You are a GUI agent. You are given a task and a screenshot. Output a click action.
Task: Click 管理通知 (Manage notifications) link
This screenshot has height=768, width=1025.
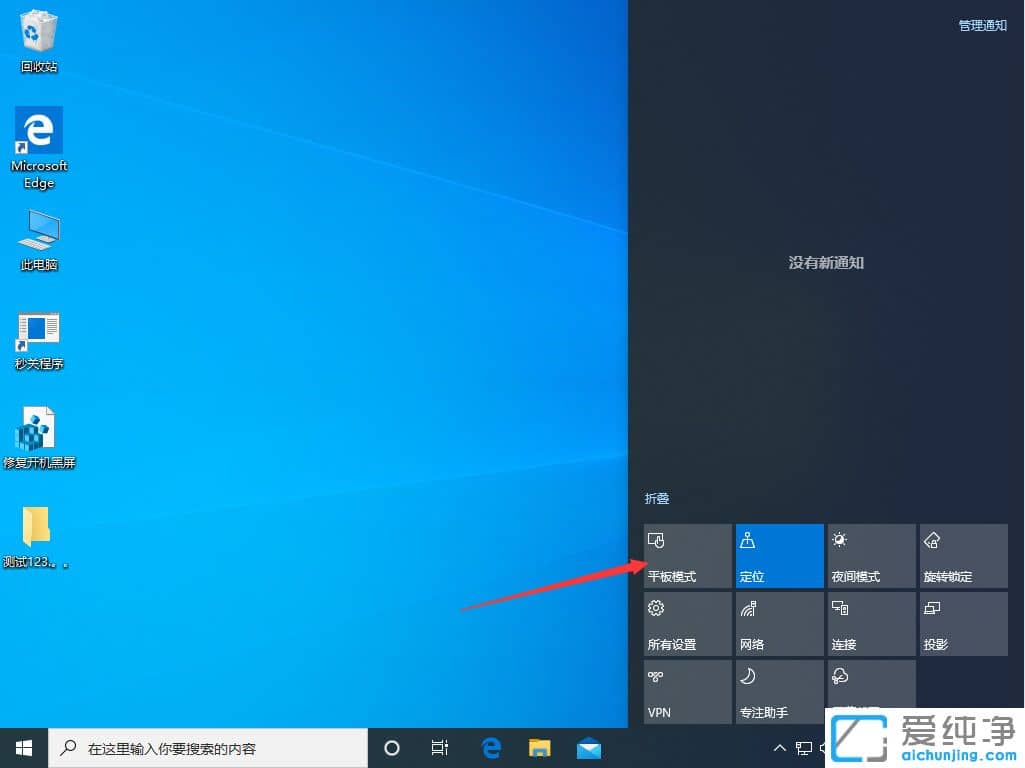(x=982, y=26)
